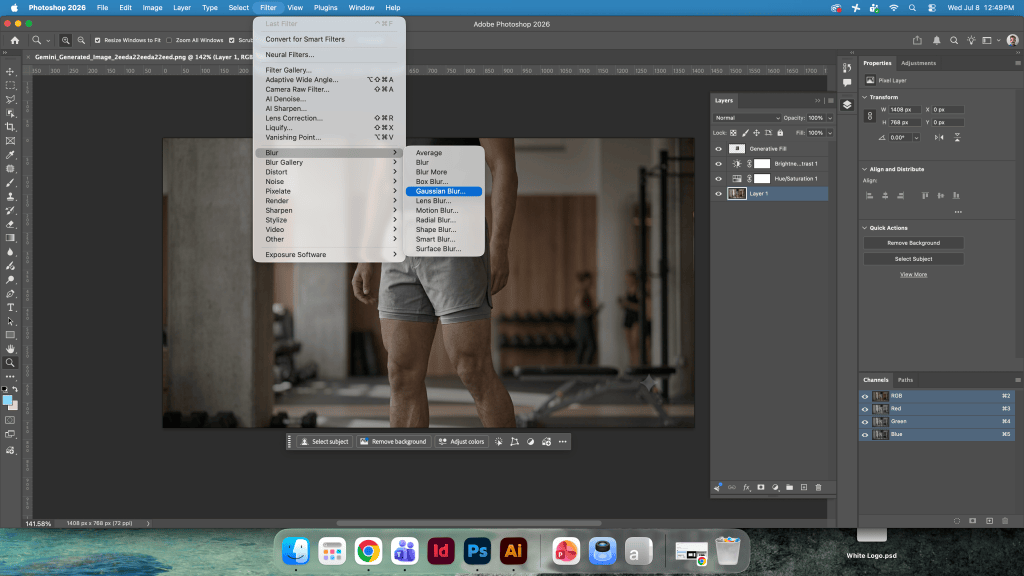The image size is (1024, 576).
Task: Open the blend mode Normal dropdown
Action: (746, 118)
